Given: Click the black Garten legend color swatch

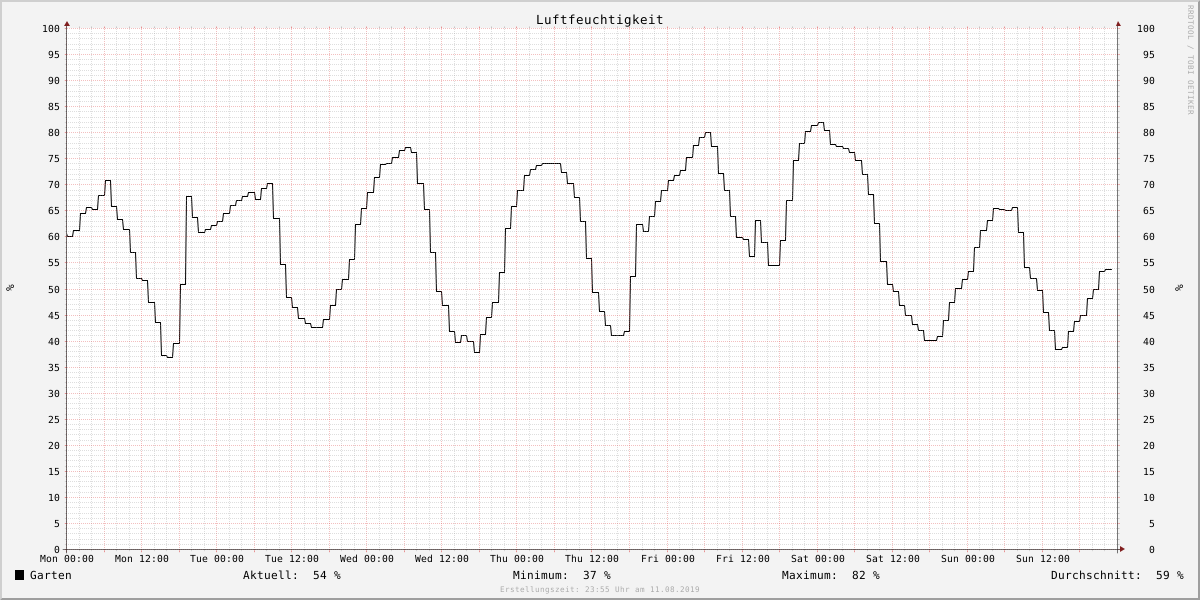Looking at the screenshot, I should click(x=19, y=575).
